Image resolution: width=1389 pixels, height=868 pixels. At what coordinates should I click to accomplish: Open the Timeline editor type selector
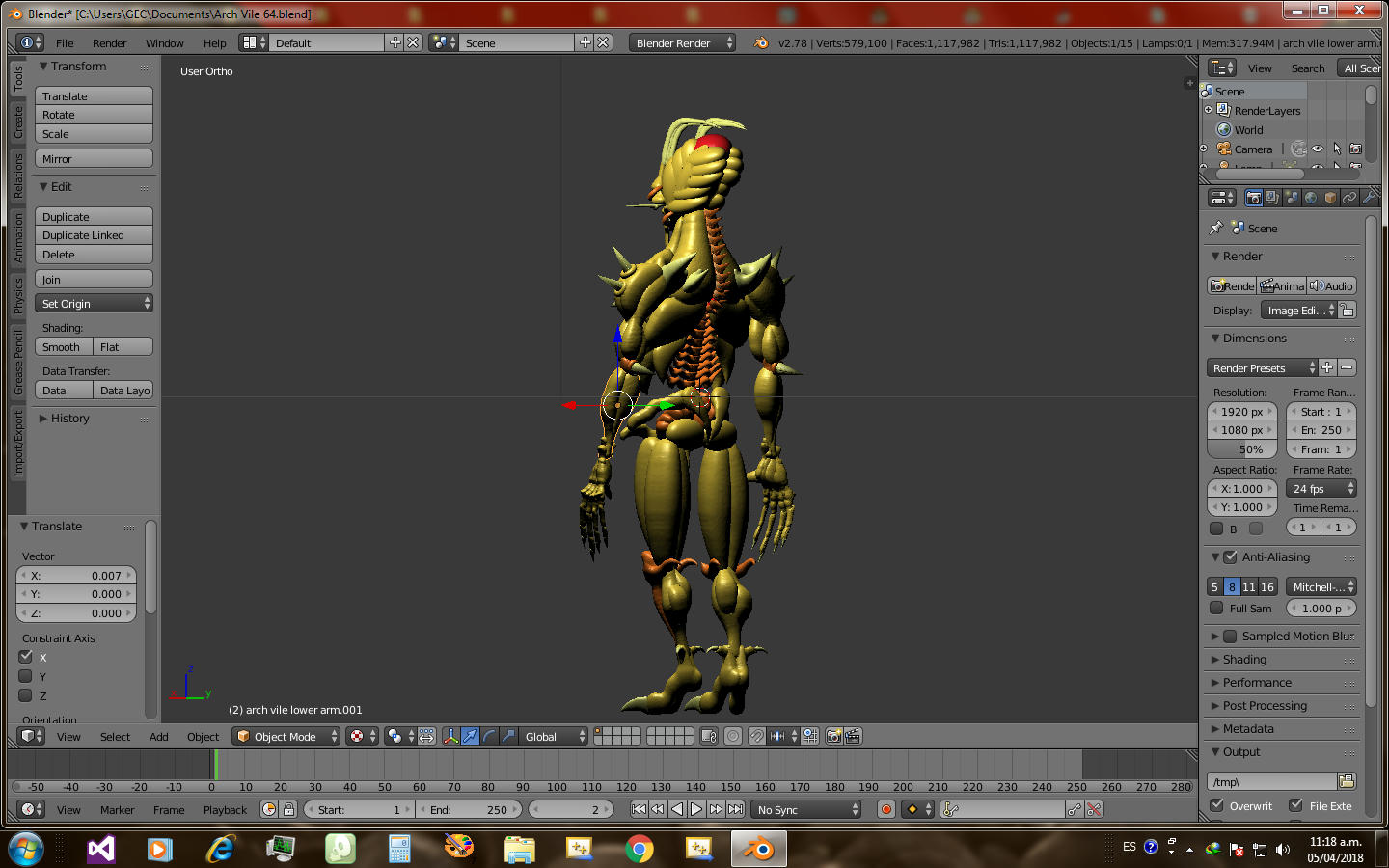coord(32,809)
